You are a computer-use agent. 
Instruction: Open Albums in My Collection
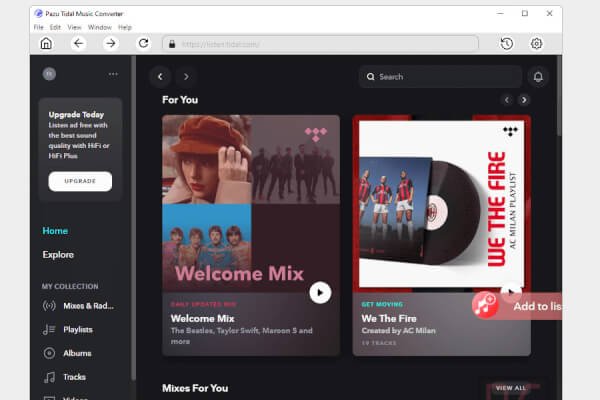[x=77, y=353]
